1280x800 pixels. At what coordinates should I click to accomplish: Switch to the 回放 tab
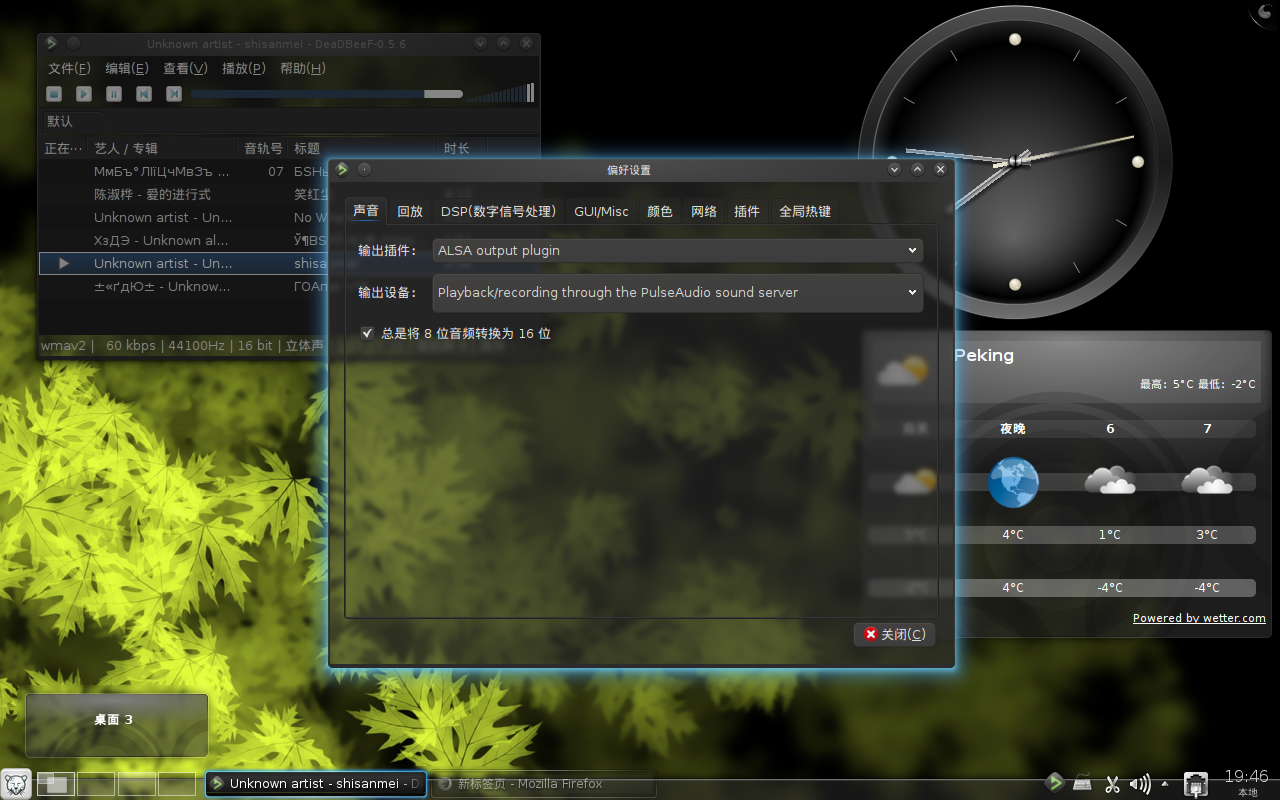pos(410,211)
